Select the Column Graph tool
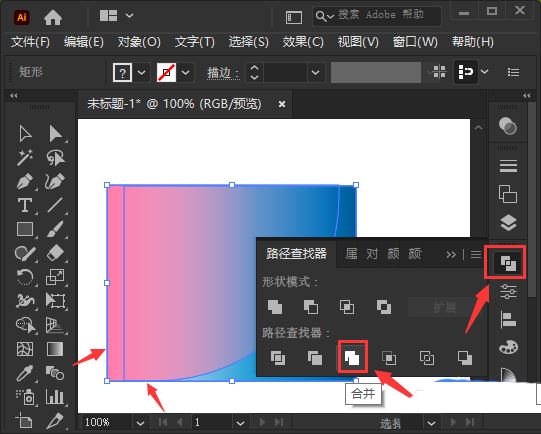 coord(55,397)
